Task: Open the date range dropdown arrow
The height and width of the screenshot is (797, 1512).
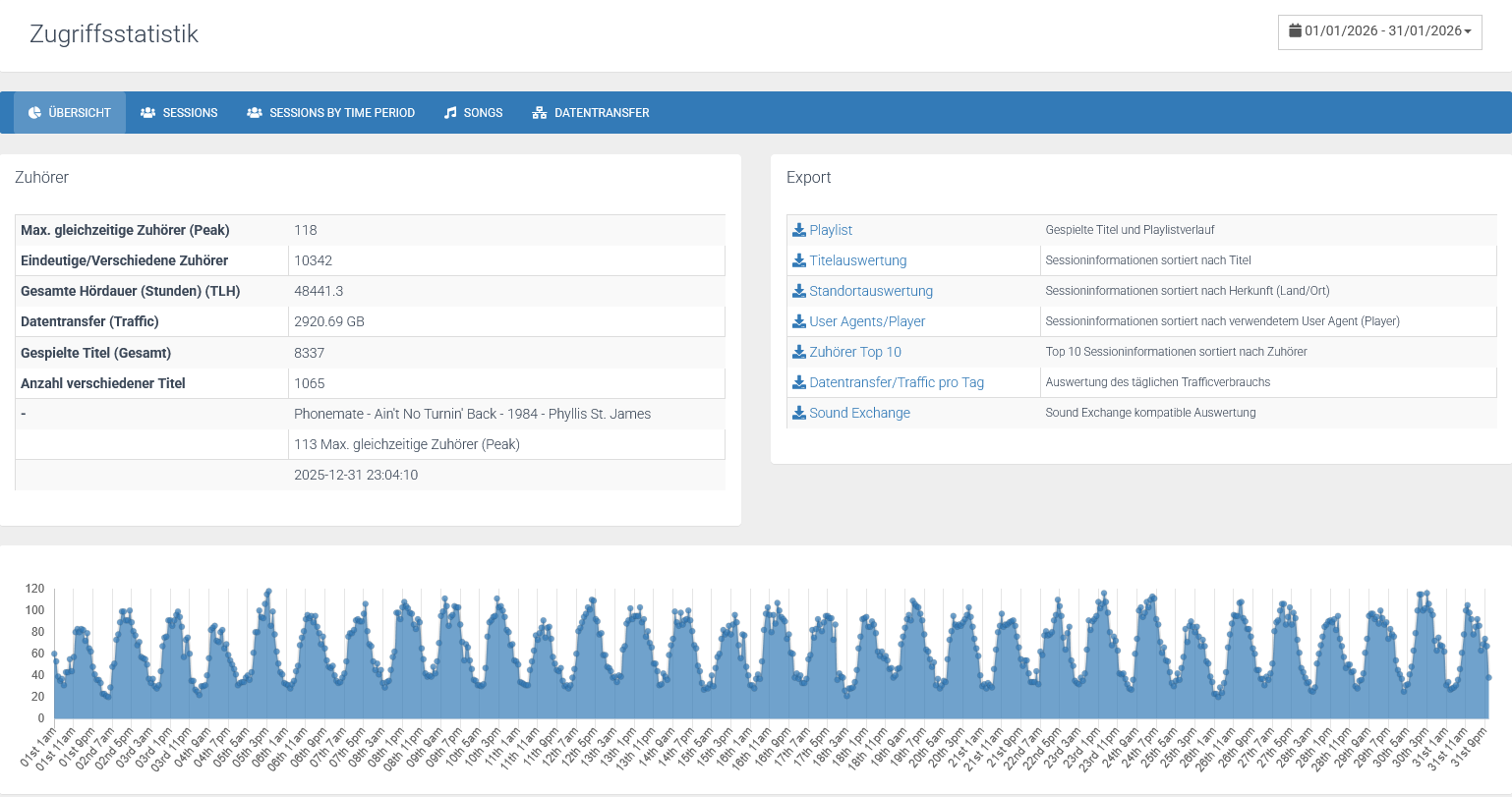Action: [x=1468, y=32]
